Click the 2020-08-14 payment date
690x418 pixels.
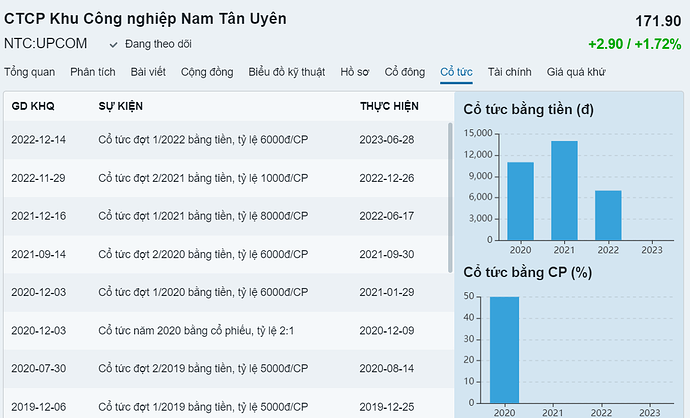point(387,368)
